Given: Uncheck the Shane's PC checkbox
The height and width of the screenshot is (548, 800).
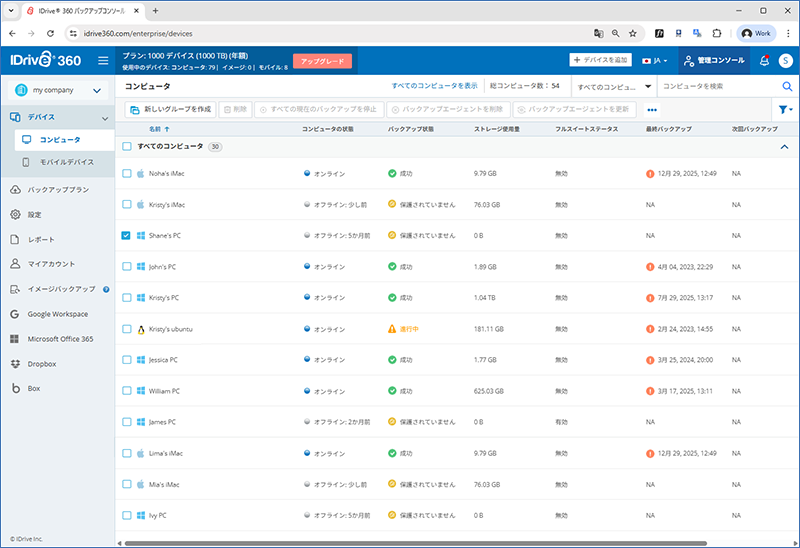Looking at the screenshot, I should (126, 236).
